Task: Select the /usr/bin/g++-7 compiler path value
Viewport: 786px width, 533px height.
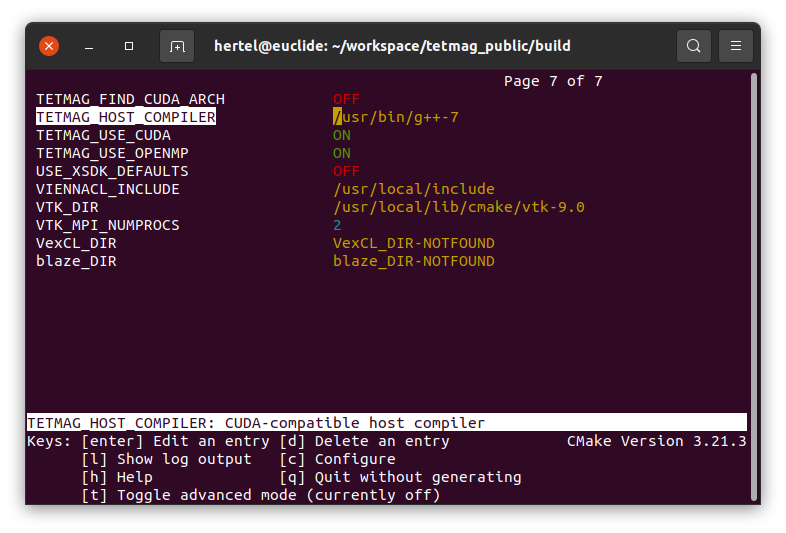Action: pyautogui.click(x=396, y=117)
